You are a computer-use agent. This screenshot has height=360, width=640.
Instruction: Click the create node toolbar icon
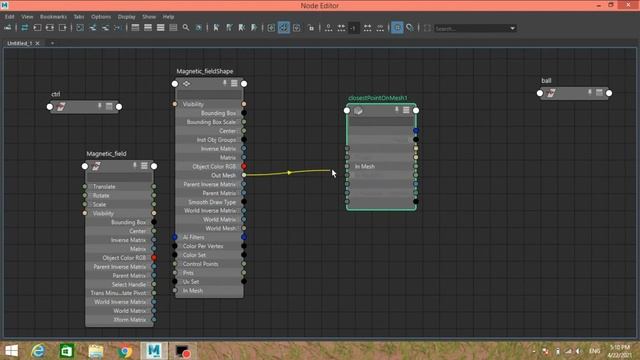[7, 28]
